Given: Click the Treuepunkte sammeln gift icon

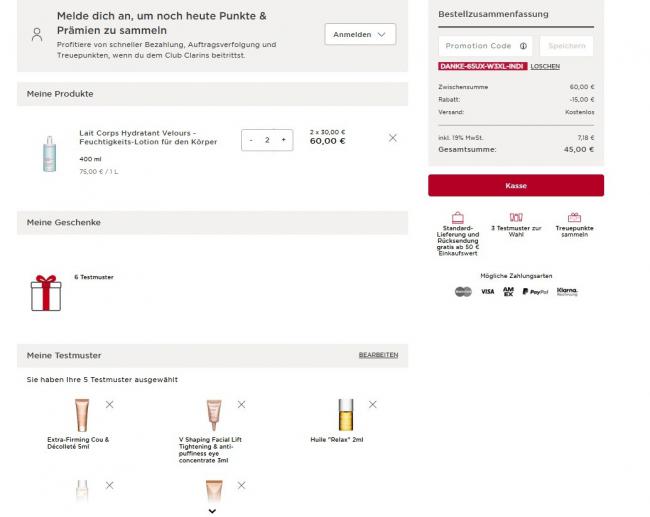Looking at the screenshot, I should click(x=574, y=217).
